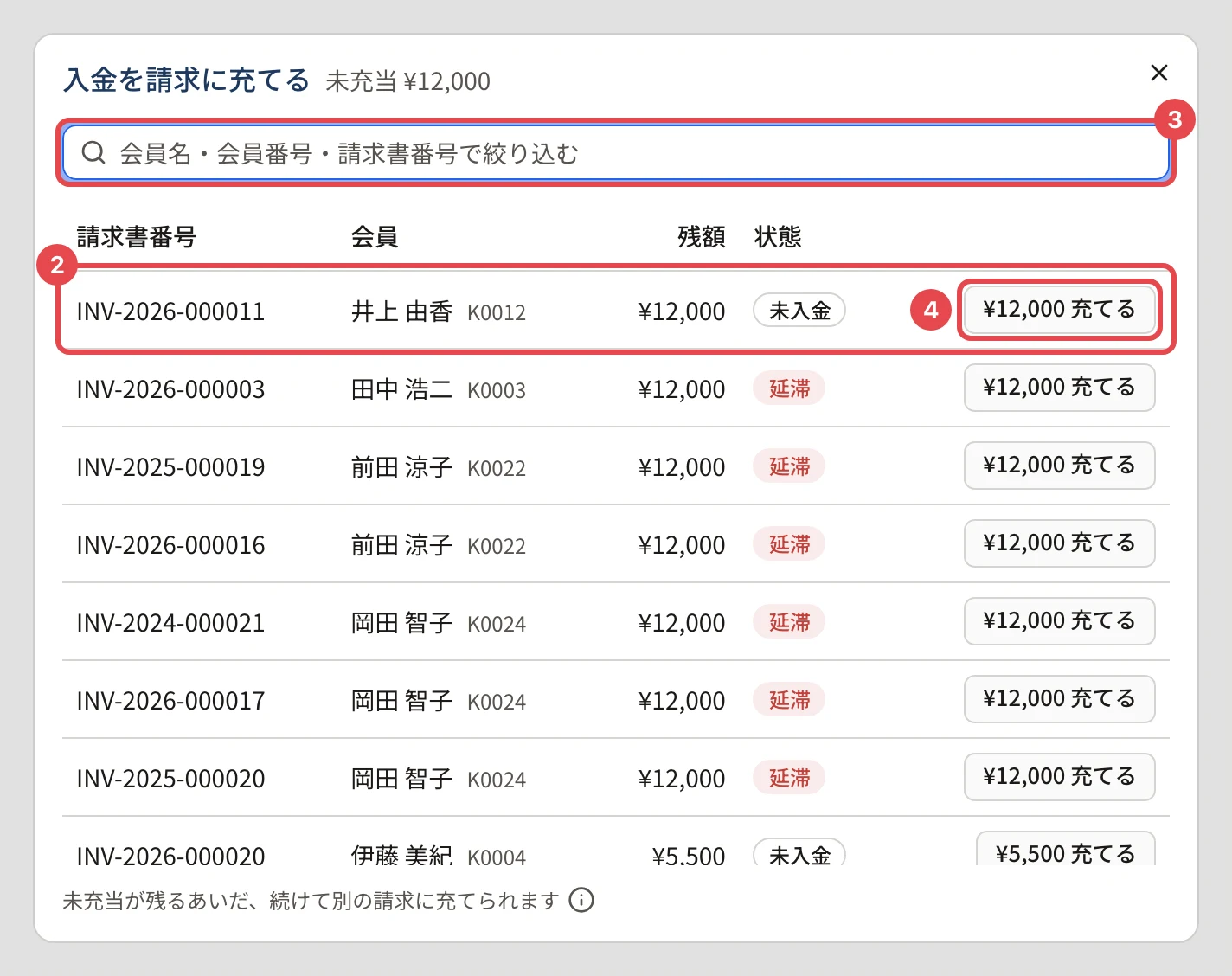Close the 入金を請求に充てる dialog

(1159, 73)
